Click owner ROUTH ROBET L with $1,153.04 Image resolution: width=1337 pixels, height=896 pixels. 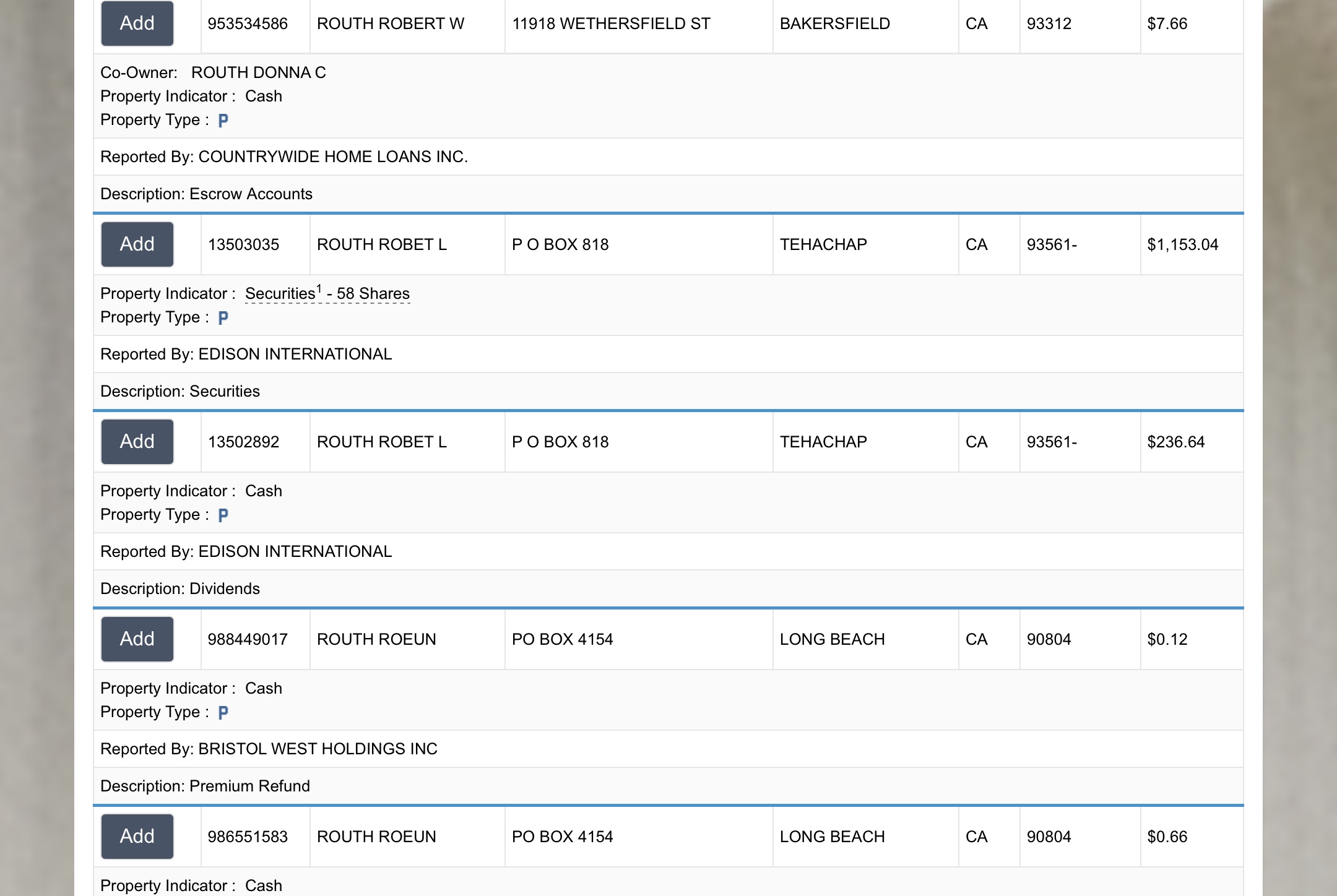pos(382,244)
